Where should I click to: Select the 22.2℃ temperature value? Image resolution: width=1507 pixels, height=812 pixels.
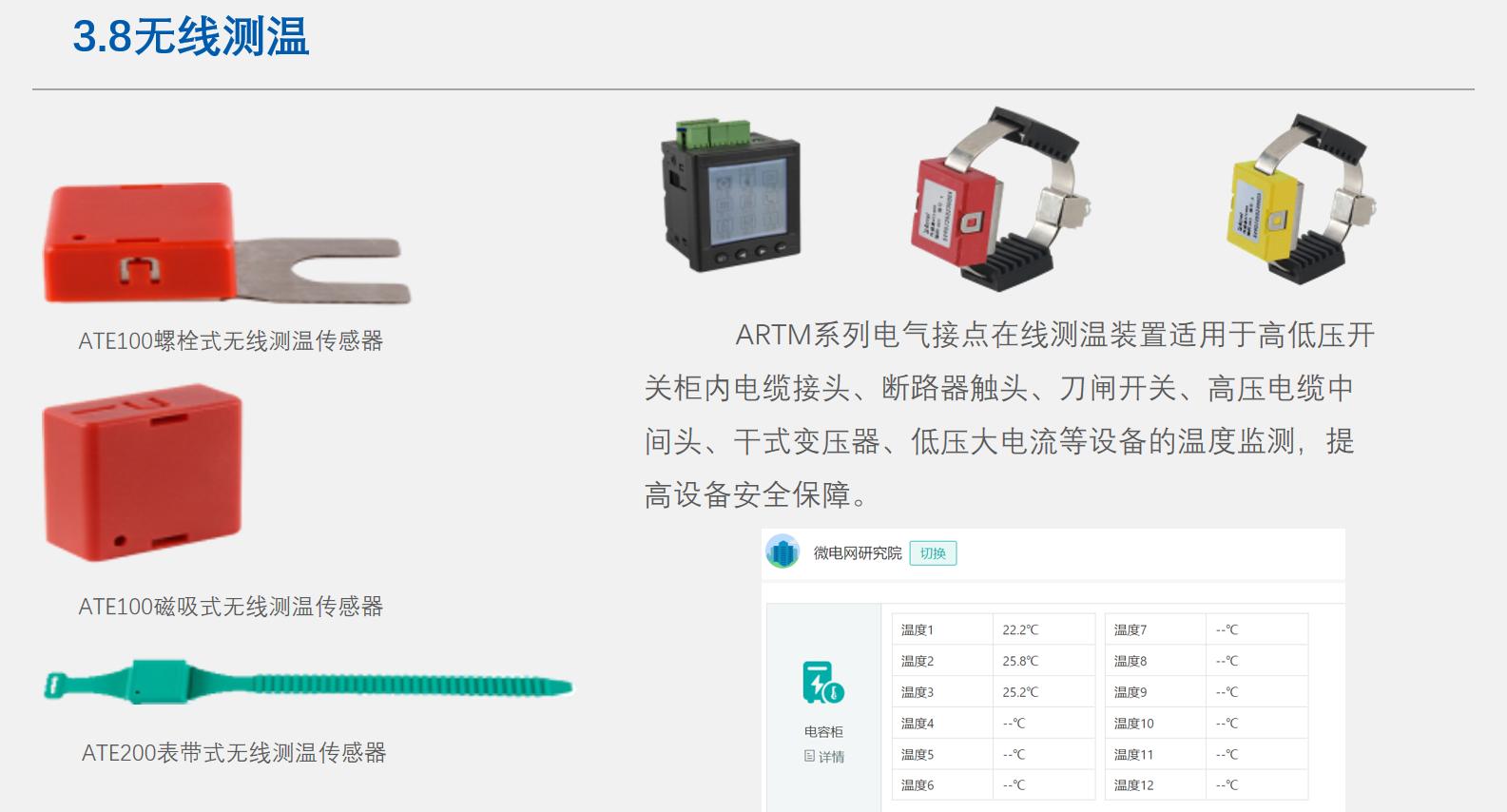tap(1020, 629)
